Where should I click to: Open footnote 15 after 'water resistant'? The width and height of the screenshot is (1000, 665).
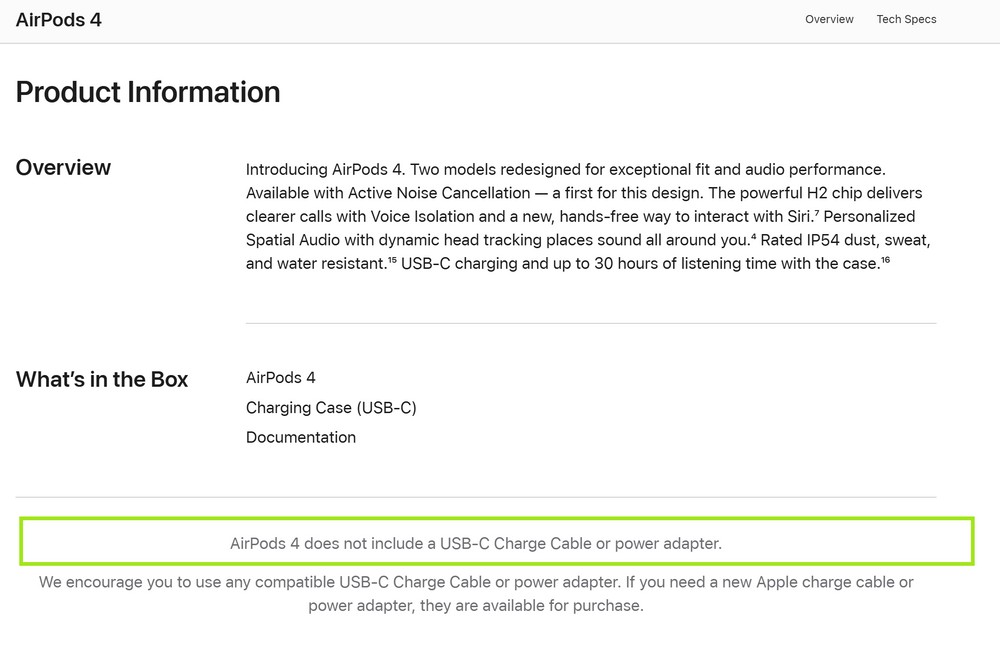[x=392, y=259]
